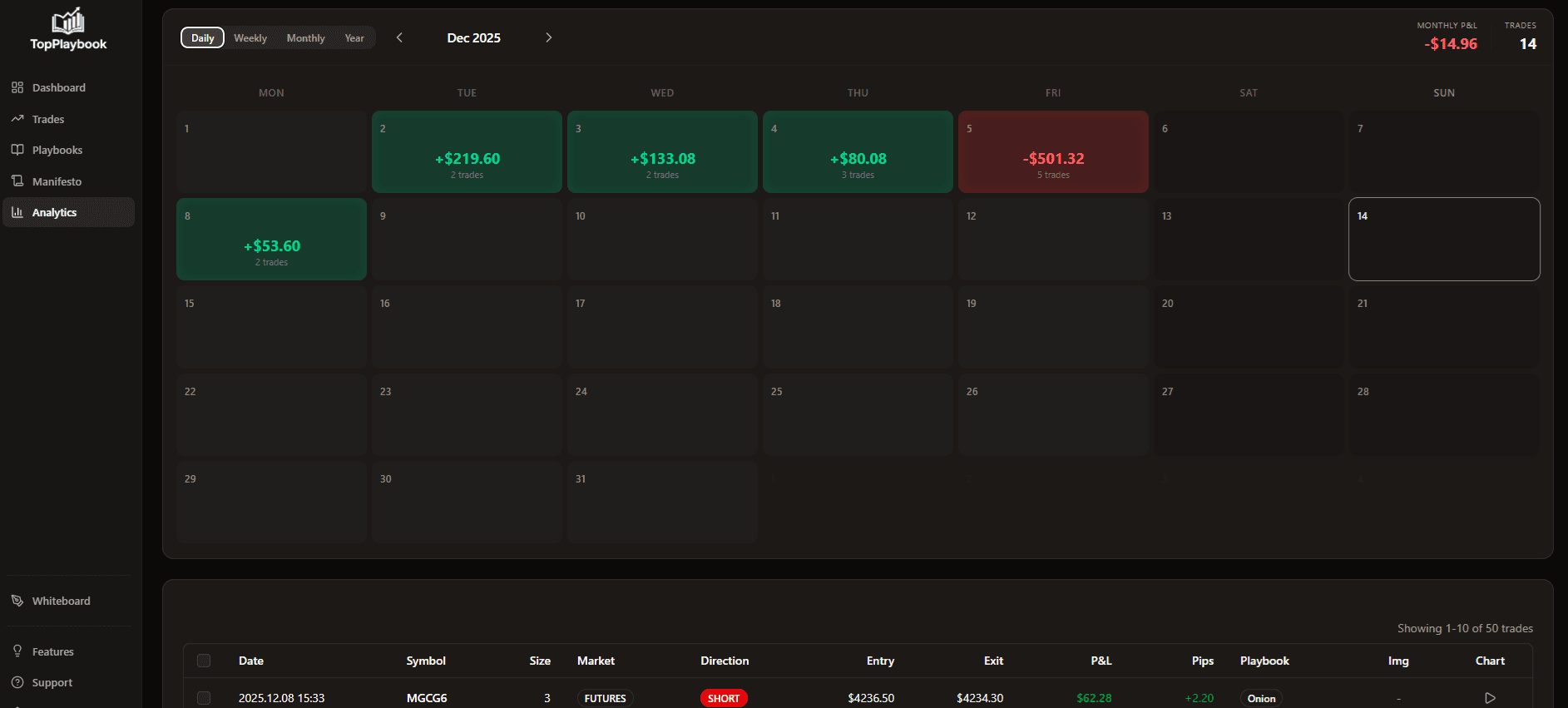1568x708 pixels.
Task: Click 'Showing 1-10 of 50 trades' text
Action: pyautogui.click(x=1465, y=628)
